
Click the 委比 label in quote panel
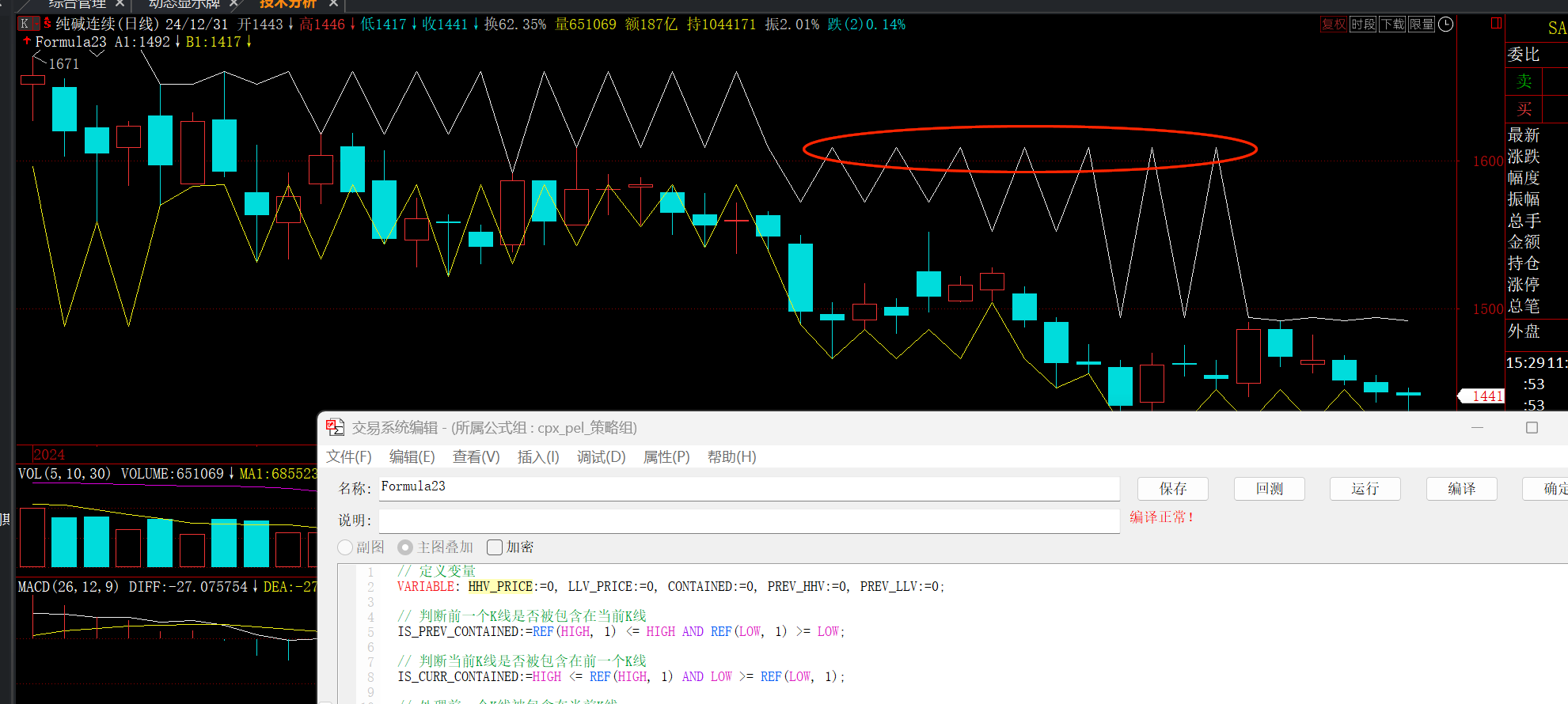pyautogui.click(x=1524, y=55)
